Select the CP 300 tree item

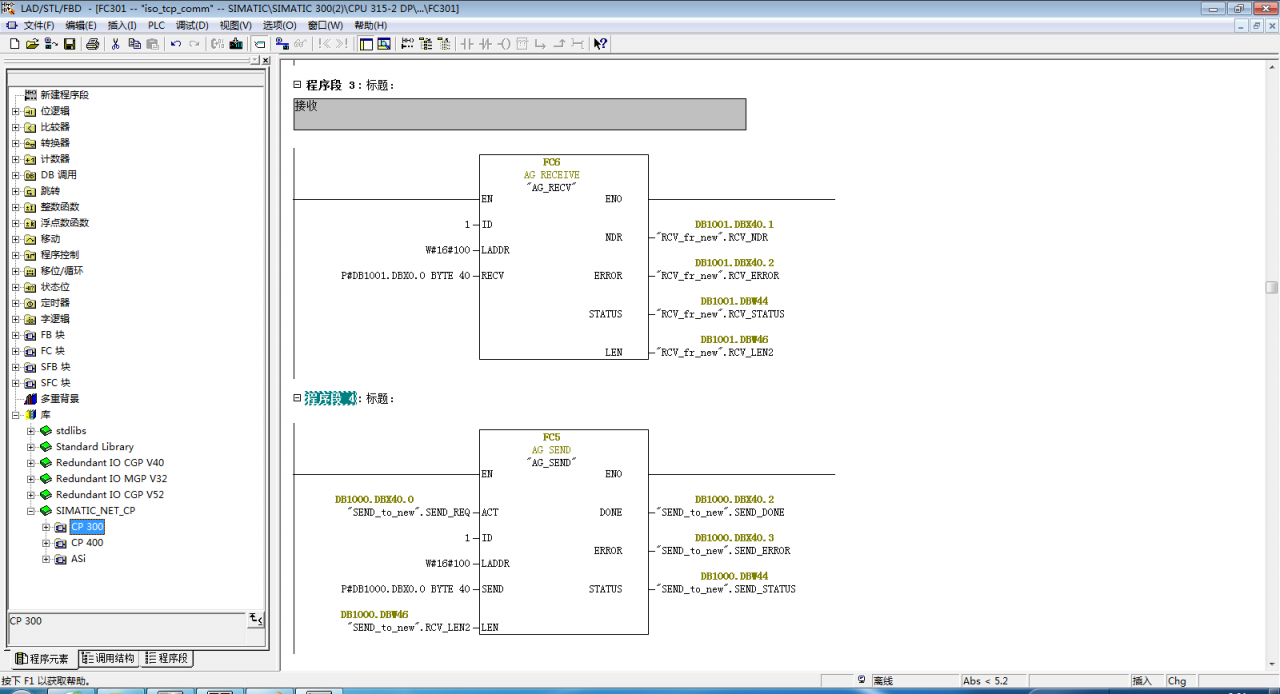click(87, 527)
